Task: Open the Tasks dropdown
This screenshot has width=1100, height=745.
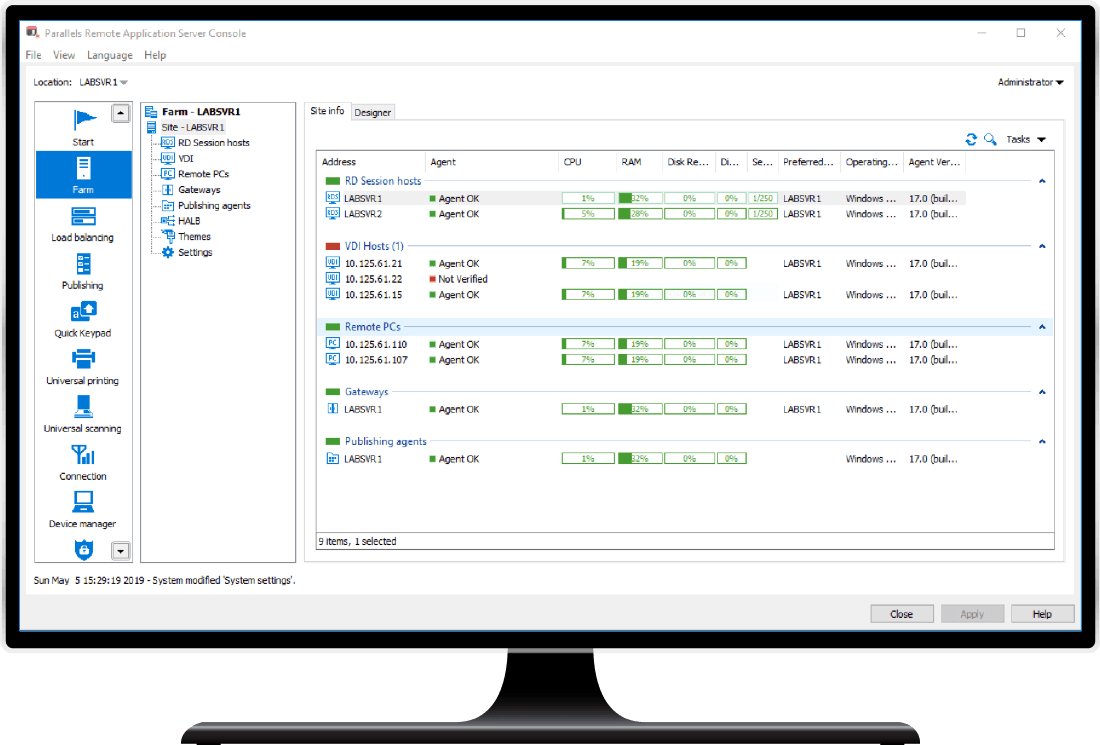Action: (1025, 140)
